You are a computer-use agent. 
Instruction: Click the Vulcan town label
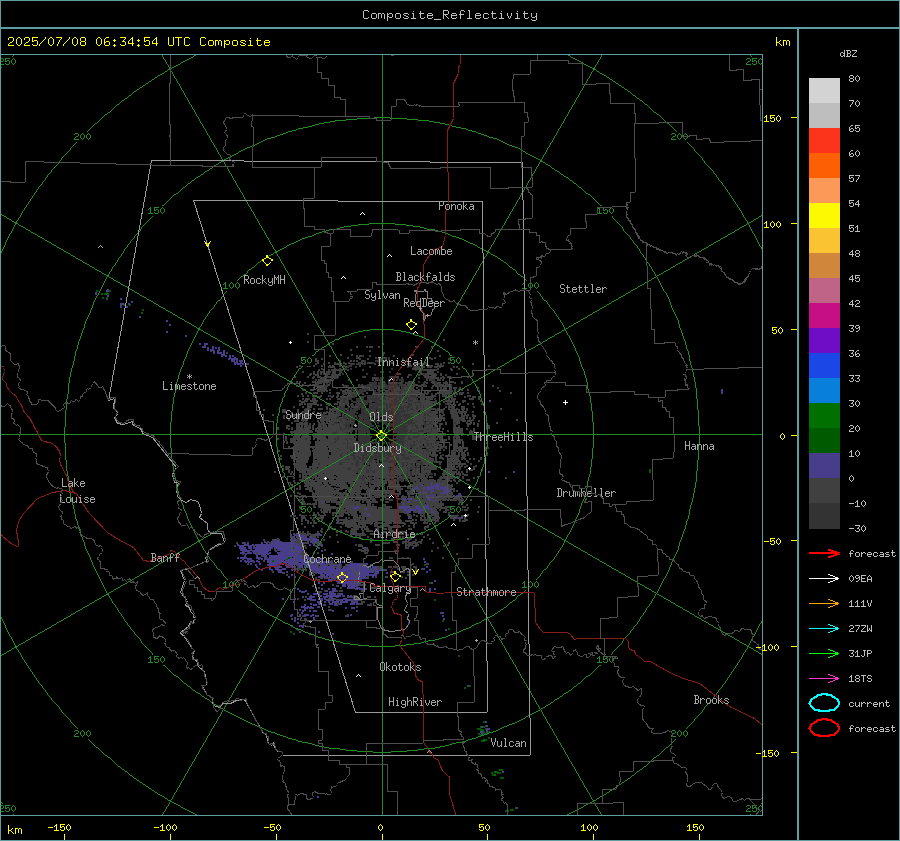click(509, 743)
